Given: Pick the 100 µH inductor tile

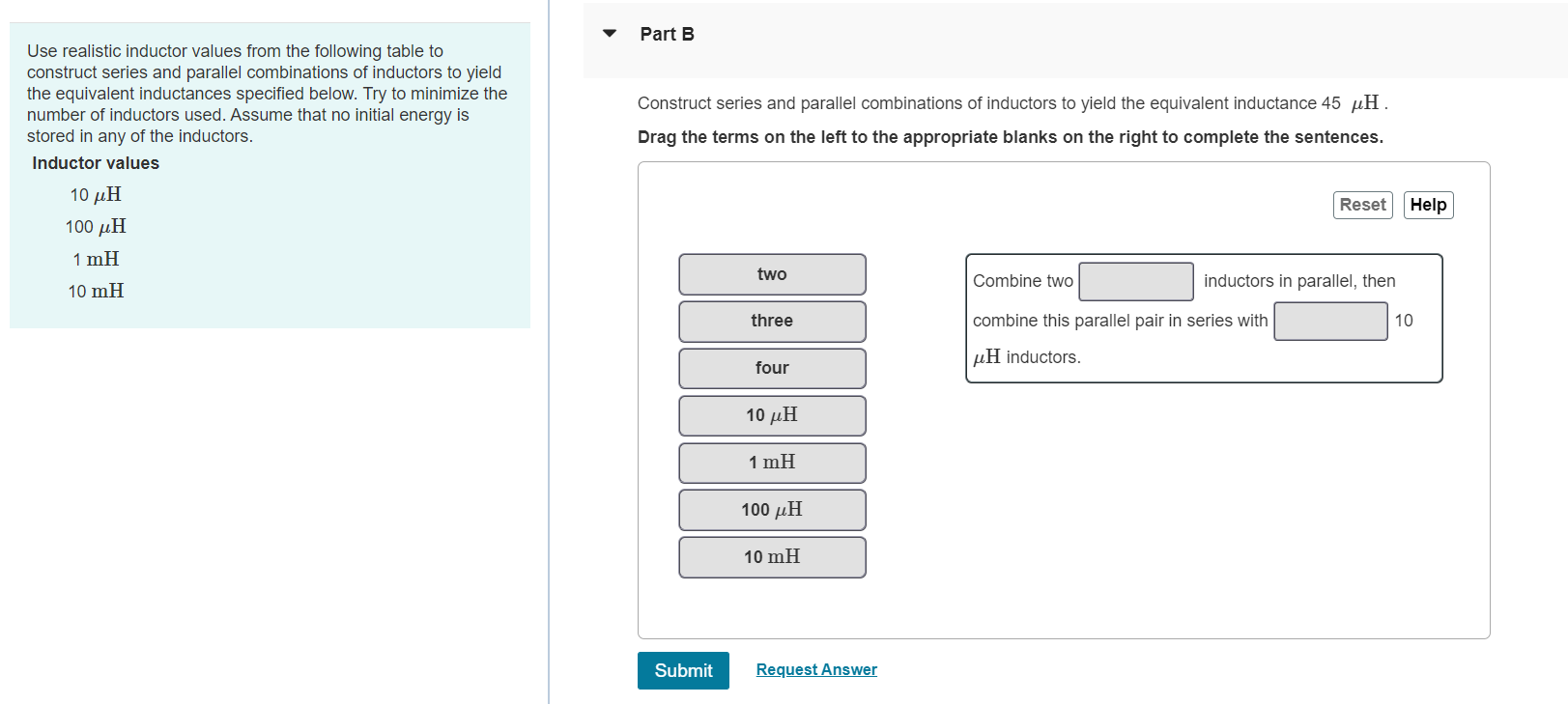Looking at the screenshot, I should (771, 509).
